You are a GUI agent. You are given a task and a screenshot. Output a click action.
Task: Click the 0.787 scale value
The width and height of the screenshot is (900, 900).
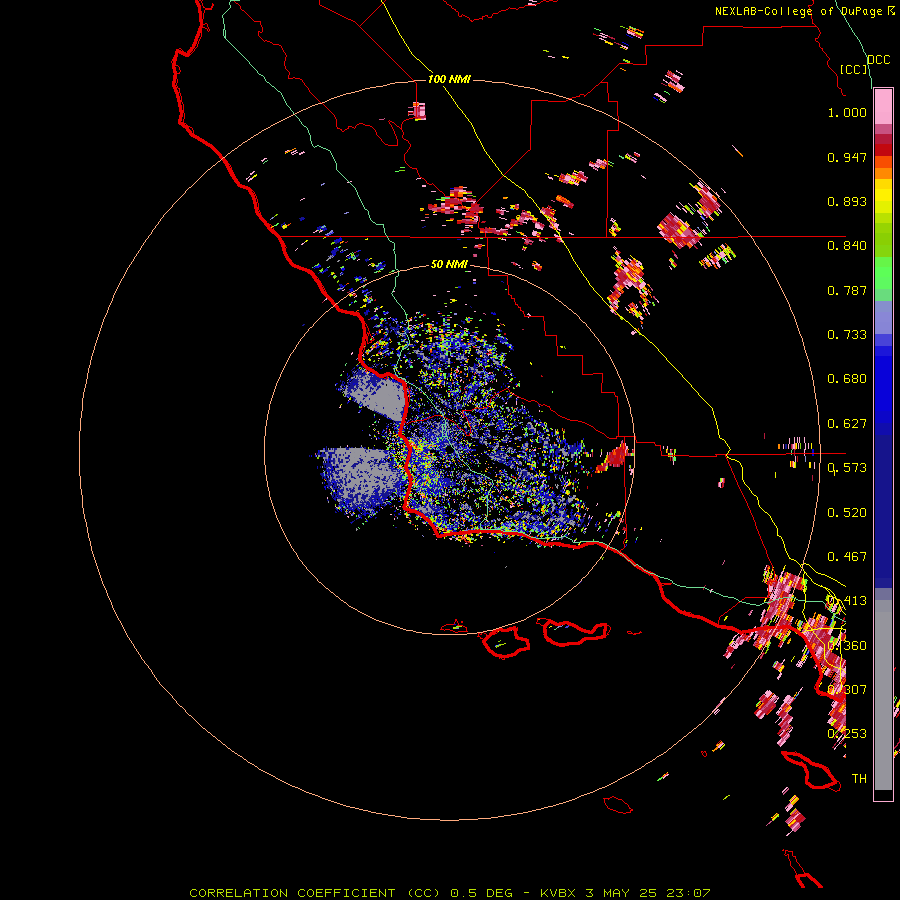click(x=847, y=290)
